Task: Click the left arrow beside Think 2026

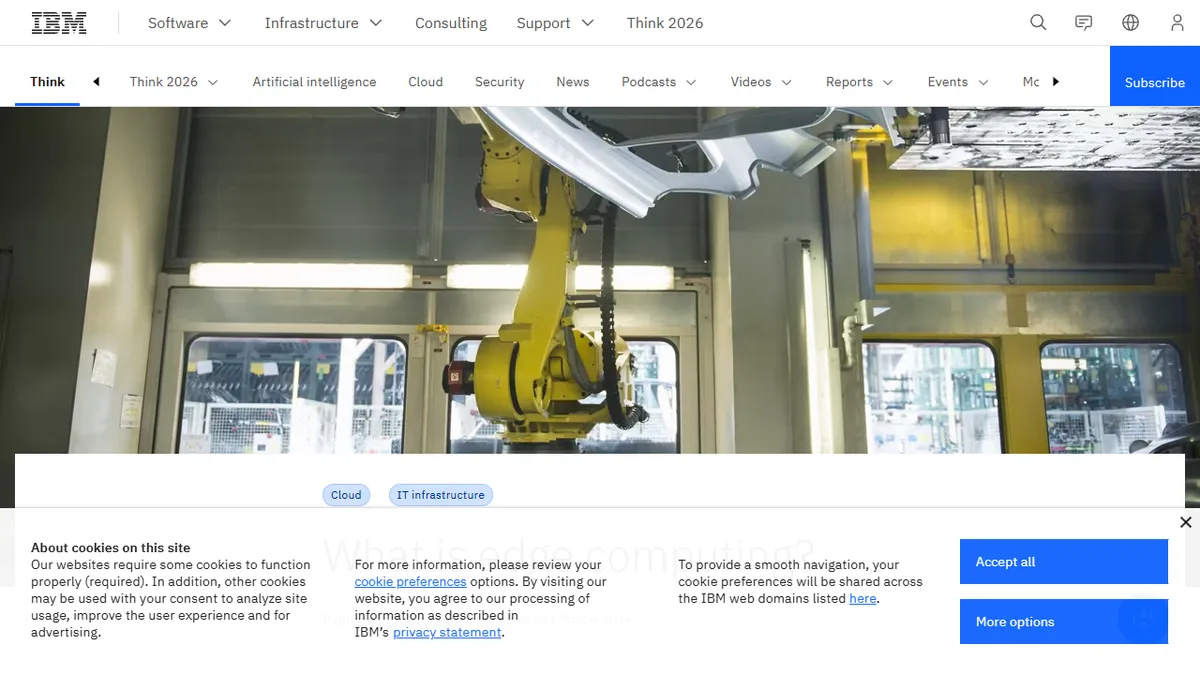Action: (95, 81)
